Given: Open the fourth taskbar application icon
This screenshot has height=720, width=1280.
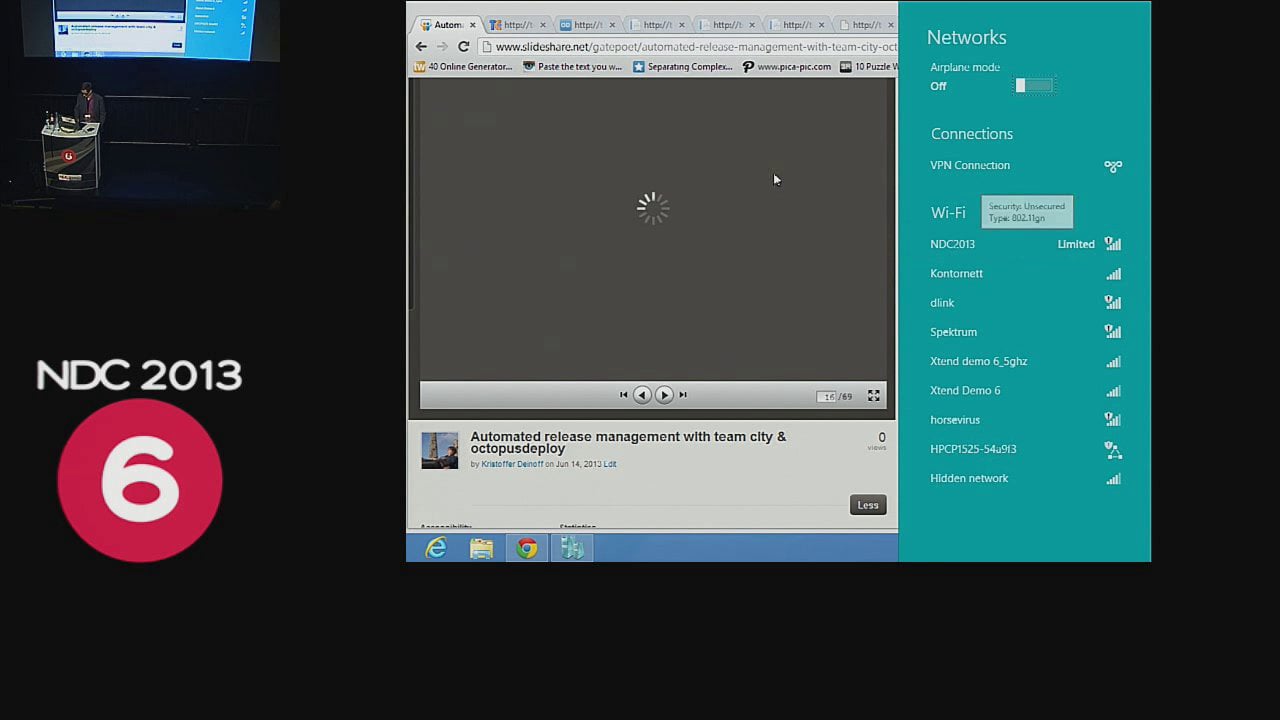Looking at the screenshot, I should 572,548.
